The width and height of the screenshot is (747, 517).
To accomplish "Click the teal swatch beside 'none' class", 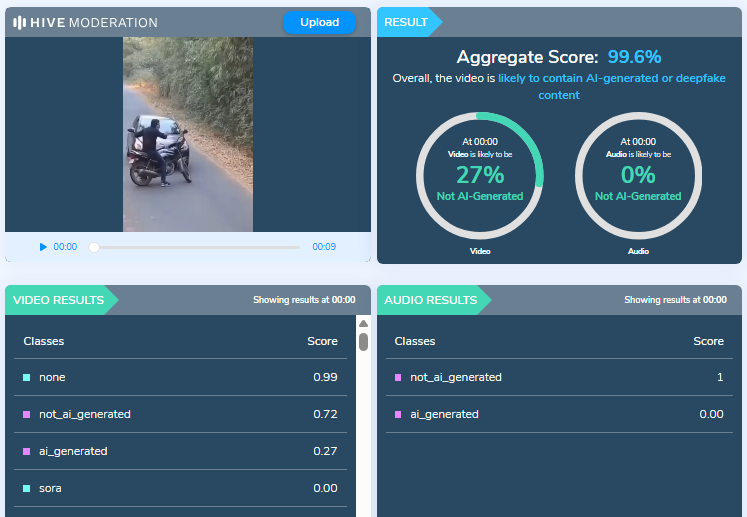I will pyautogui.click(x=27, y=378).
